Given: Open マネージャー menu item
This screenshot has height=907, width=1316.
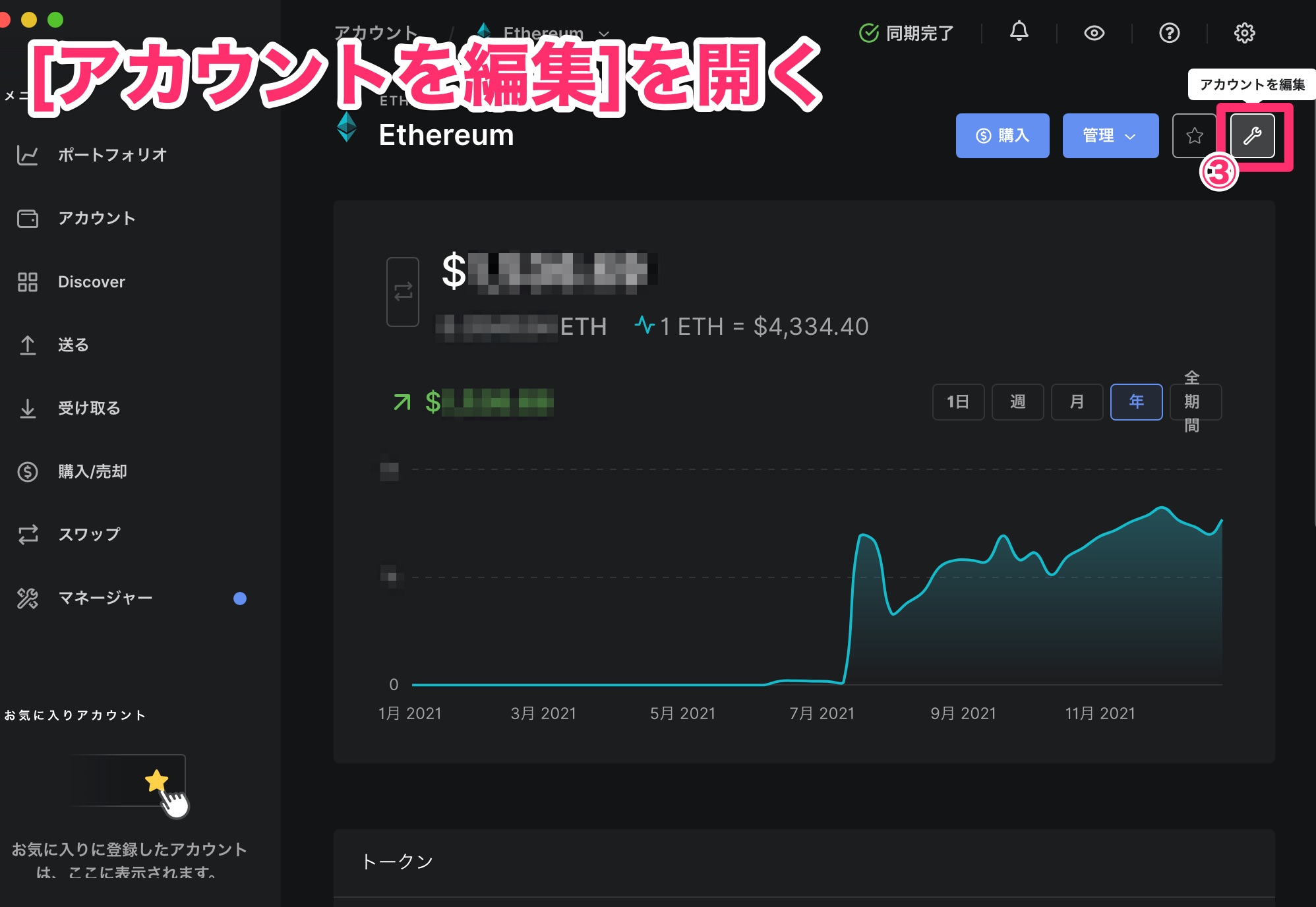Looking at the screenshot, I should pyautogui.click(x=105, y=599).
